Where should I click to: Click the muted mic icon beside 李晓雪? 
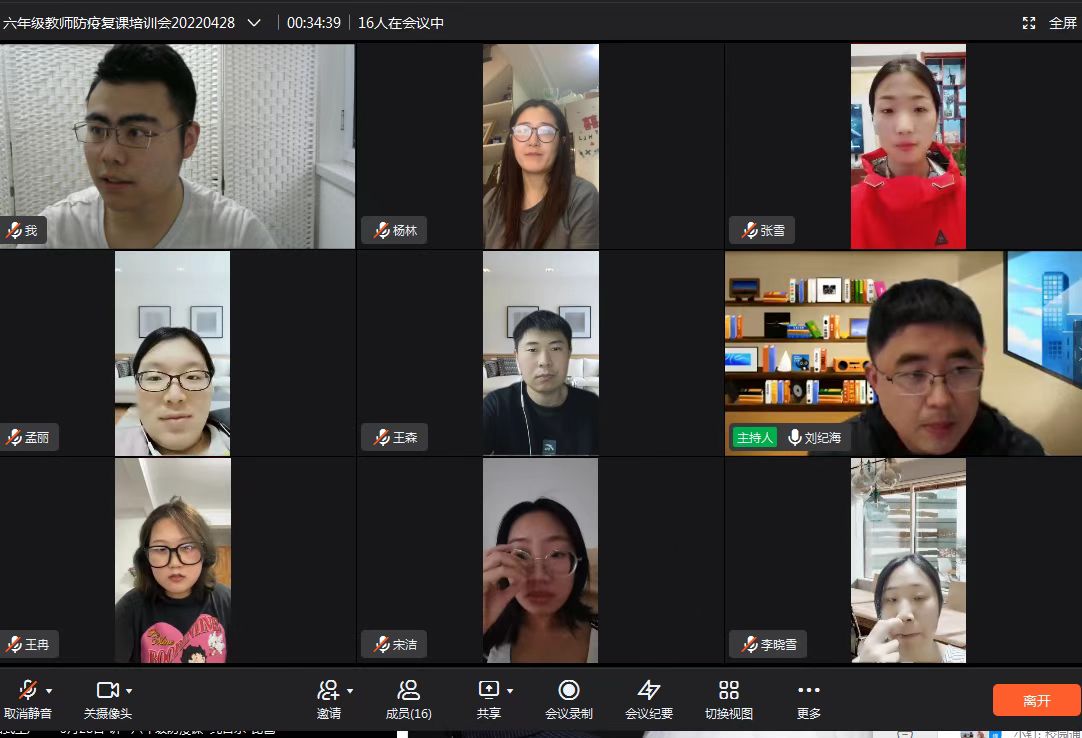(x=749, y=645)
